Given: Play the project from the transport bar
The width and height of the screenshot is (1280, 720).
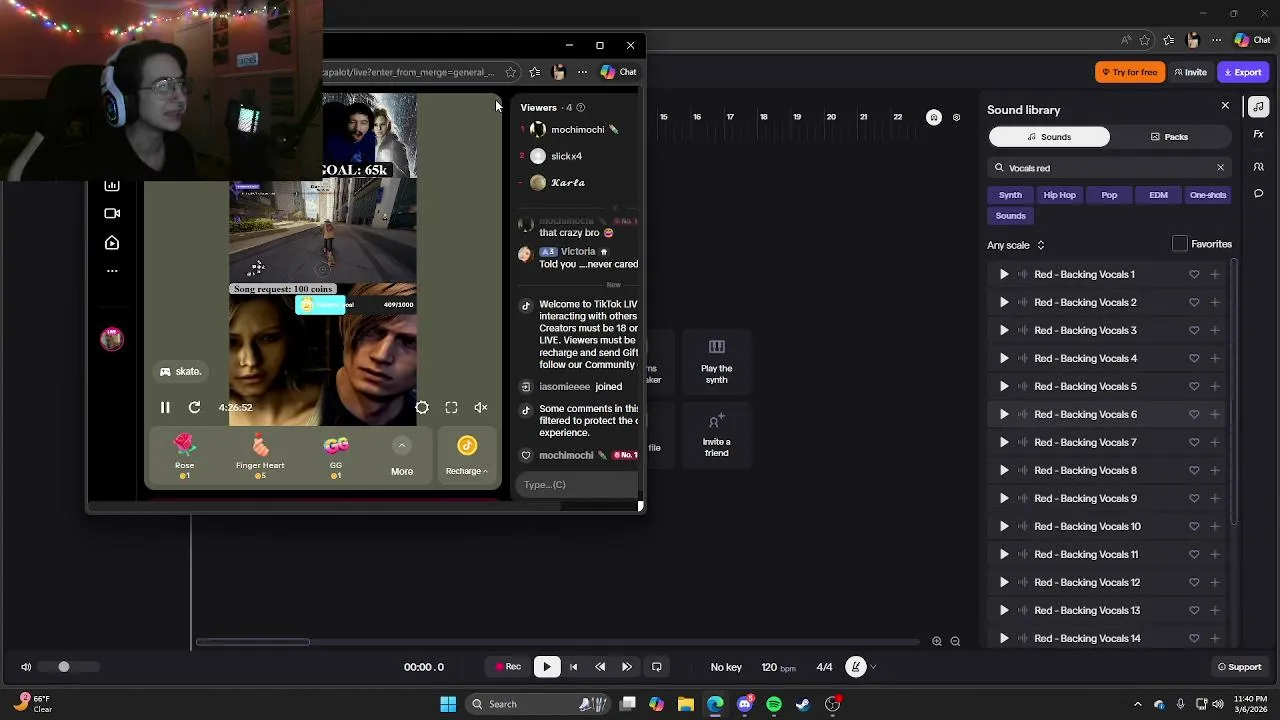Looking at the screenshot, I should pos(547,667).
